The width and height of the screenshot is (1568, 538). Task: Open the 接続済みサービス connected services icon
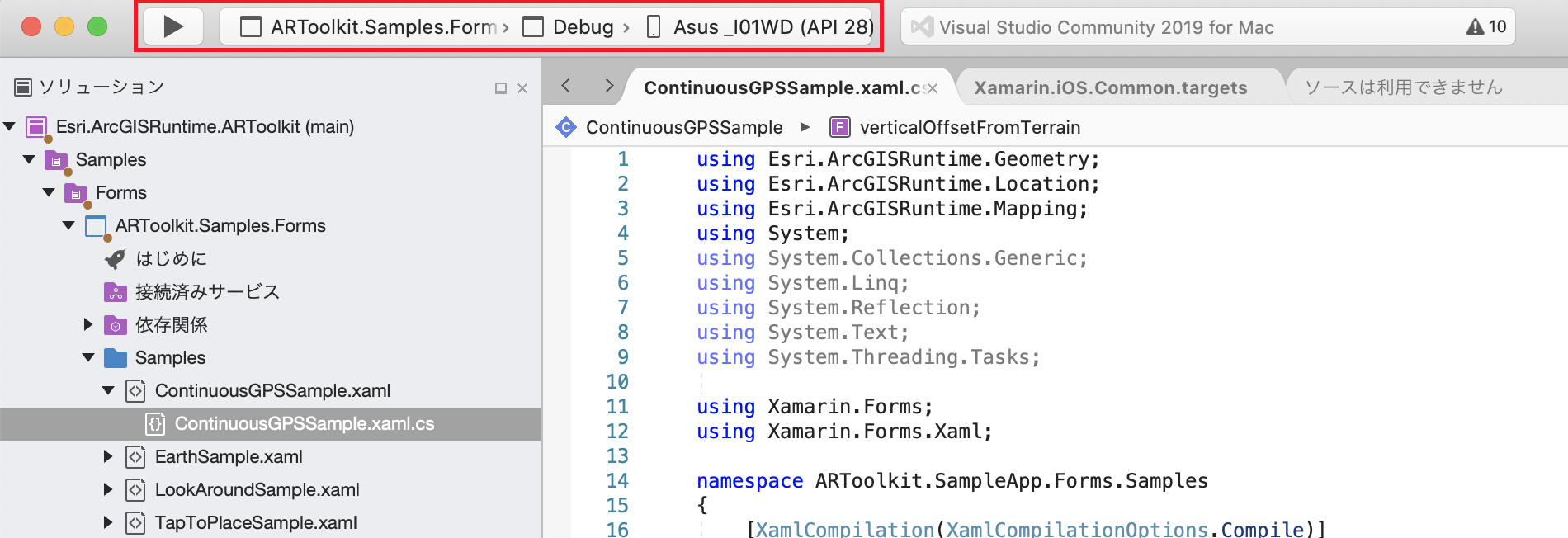(x=116, y=292)
